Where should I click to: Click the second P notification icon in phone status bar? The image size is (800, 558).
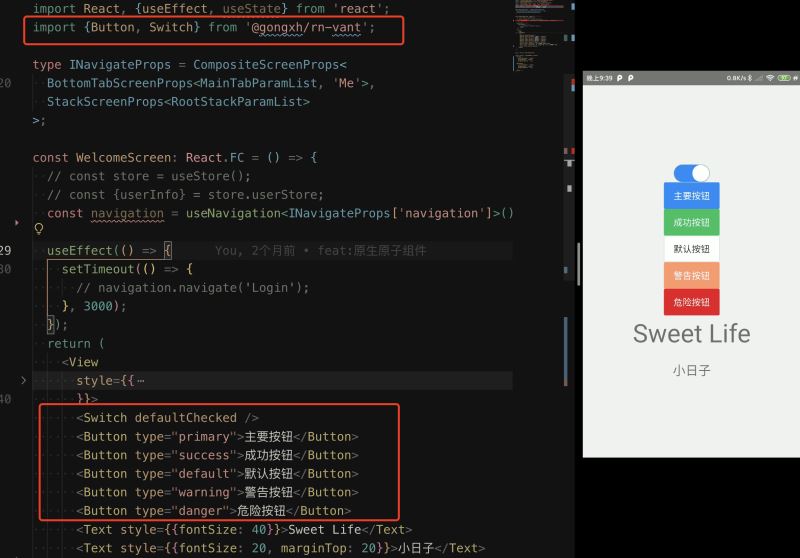pos(631,78)
